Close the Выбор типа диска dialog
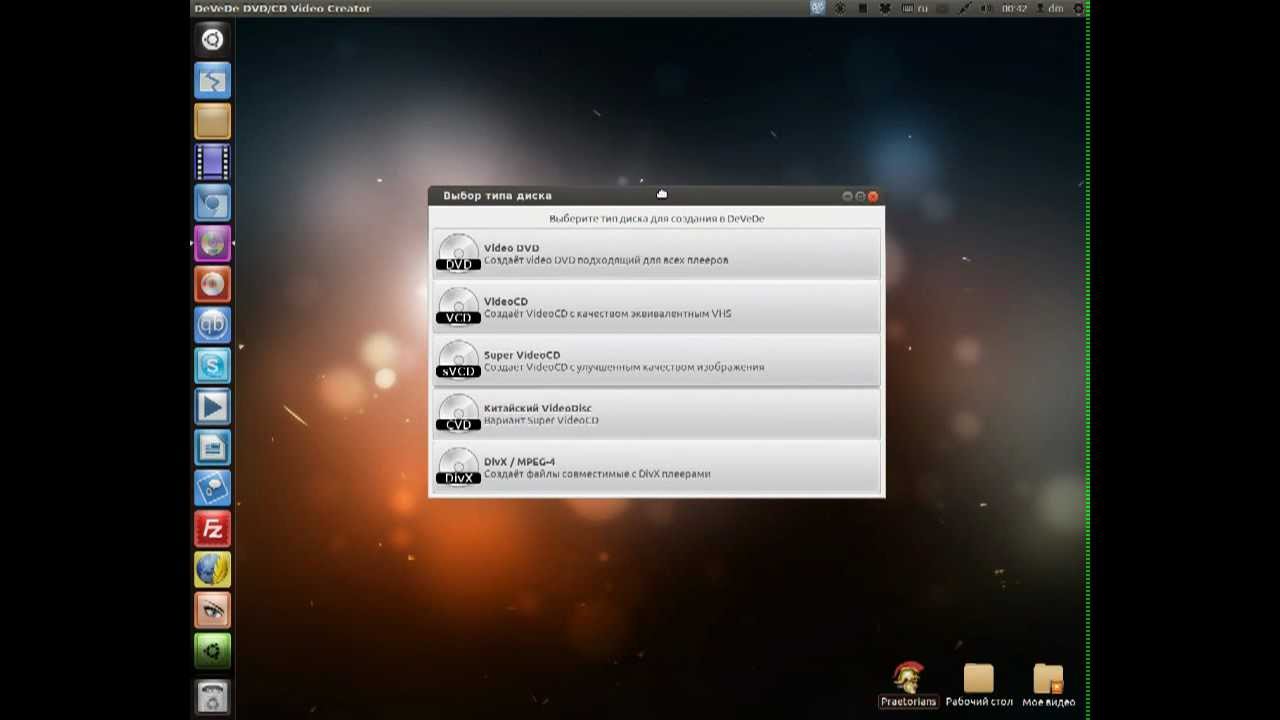Screen dimensions: 1280x720 pos(873,196)
